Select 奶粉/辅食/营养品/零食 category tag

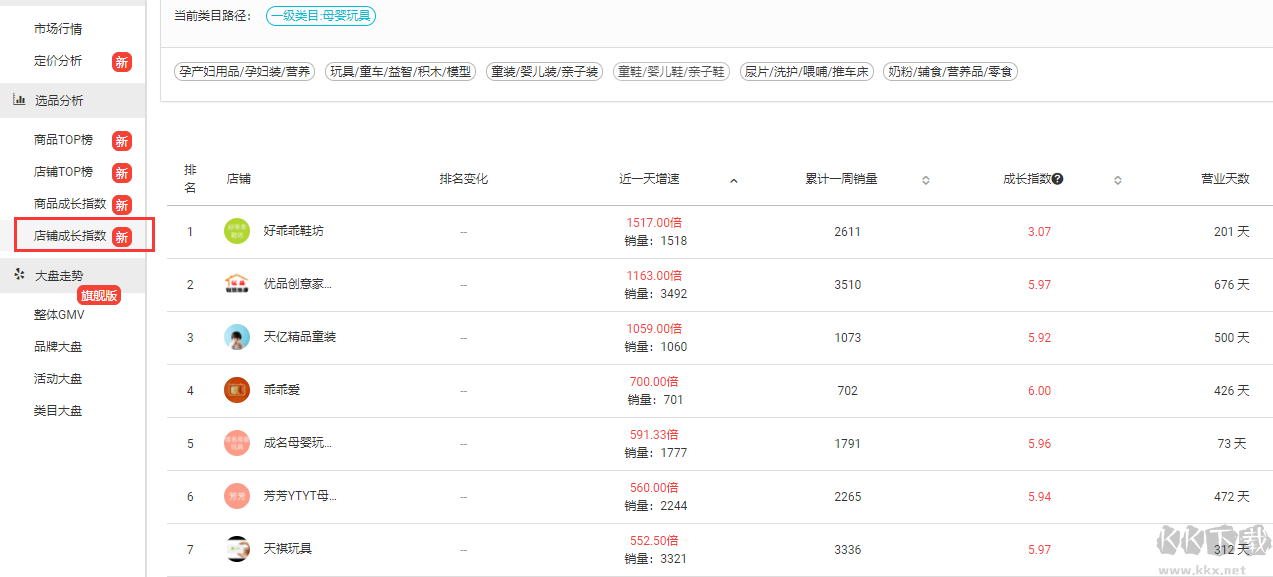point(950,72)
